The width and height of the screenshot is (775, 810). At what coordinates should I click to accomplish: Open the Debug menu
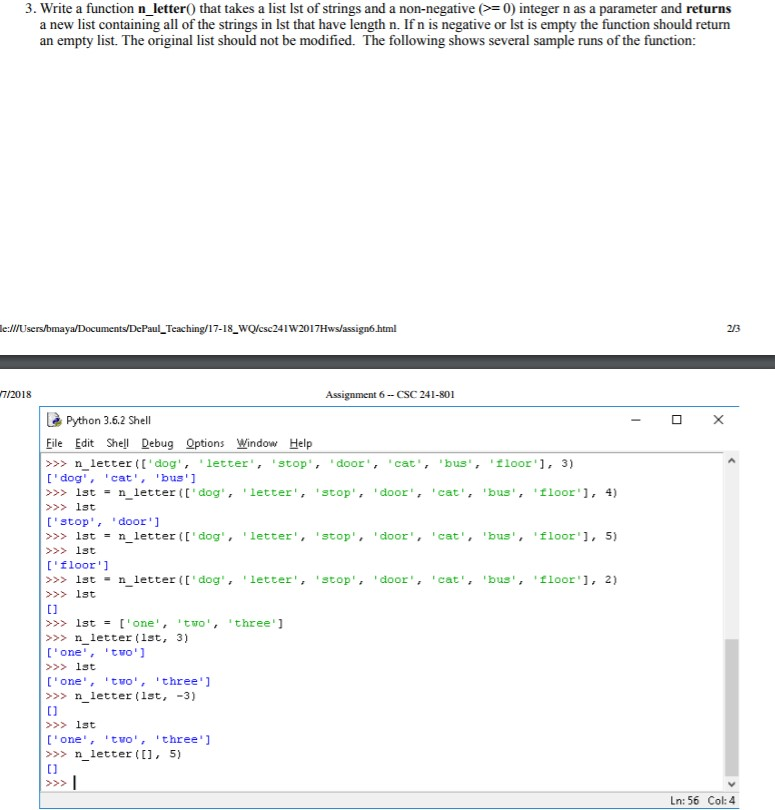(x=157, y=443)
